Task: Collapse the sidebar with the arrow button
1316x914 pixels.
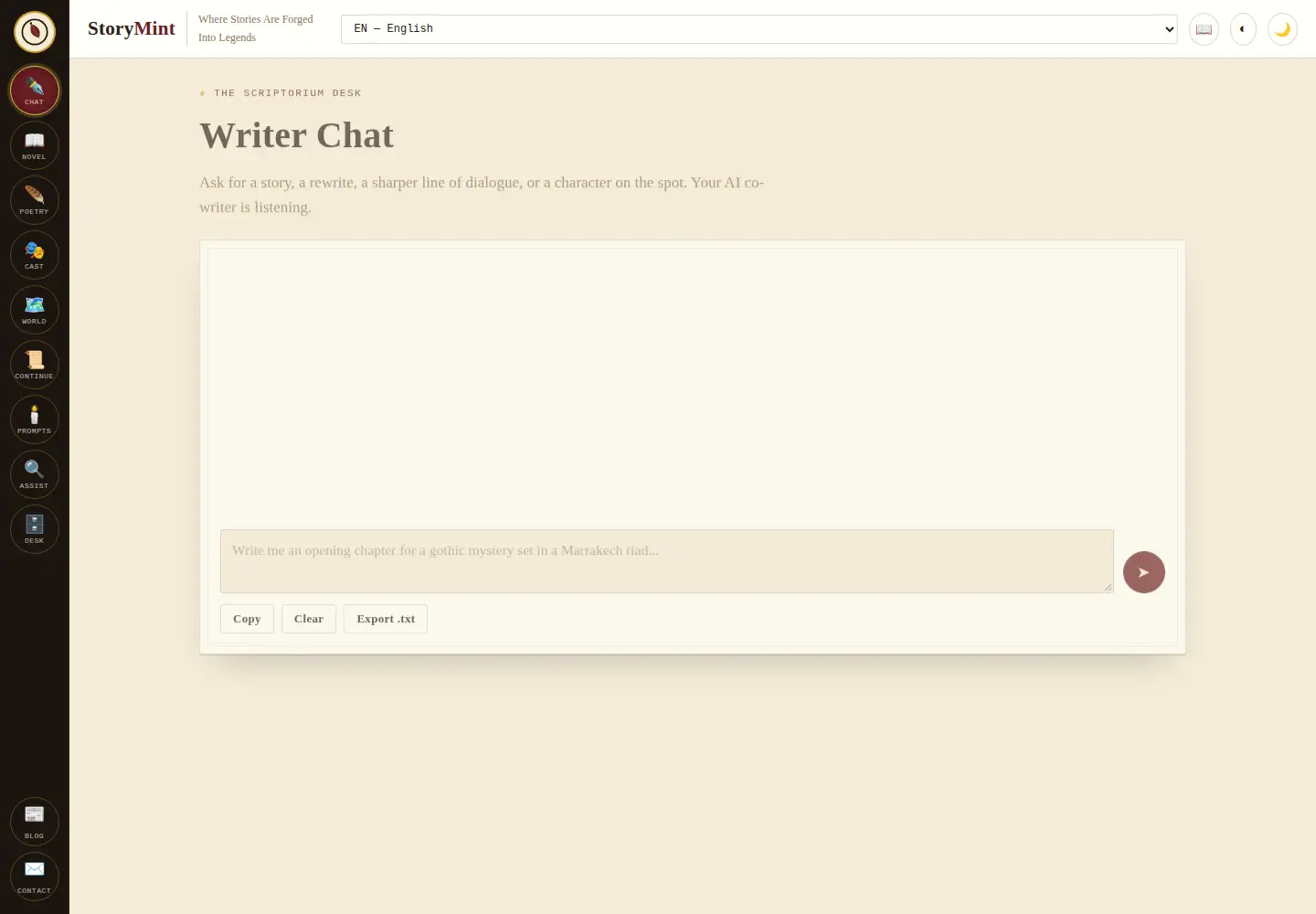Action: point(1243,29)
